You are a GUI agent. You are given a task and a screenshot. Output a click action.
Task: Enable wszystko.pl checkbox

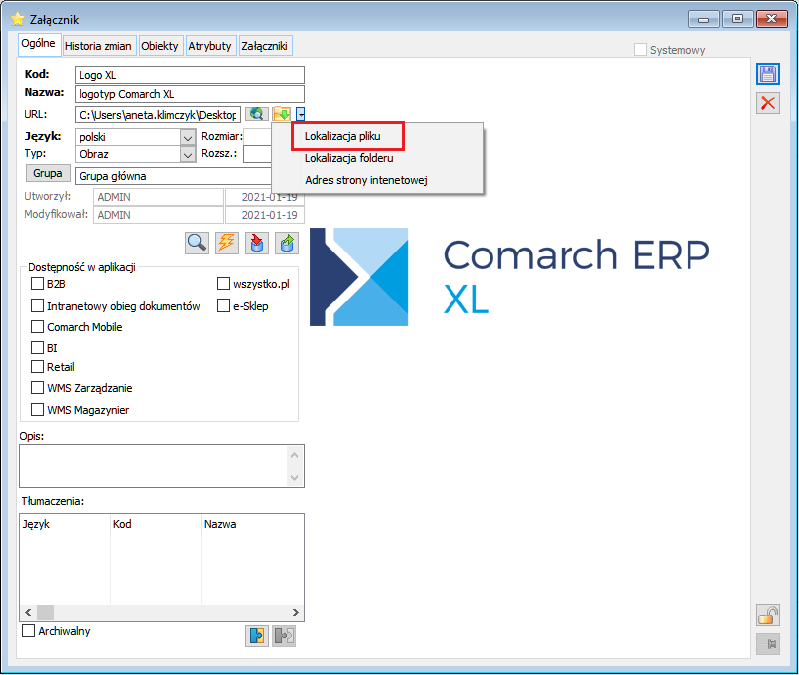click(223, 283)
